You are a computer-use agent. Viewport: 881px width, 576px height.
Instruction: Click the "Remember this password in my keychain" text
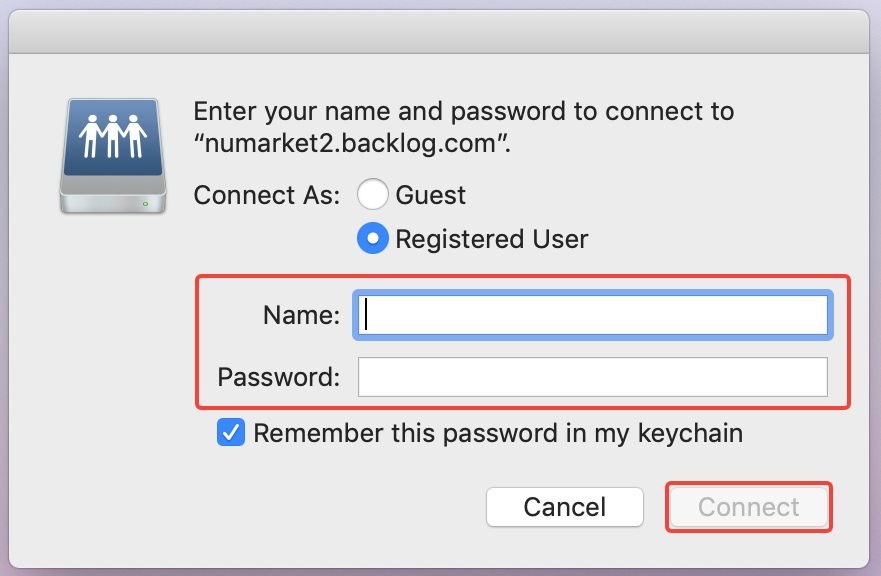(x=498, y=433)
